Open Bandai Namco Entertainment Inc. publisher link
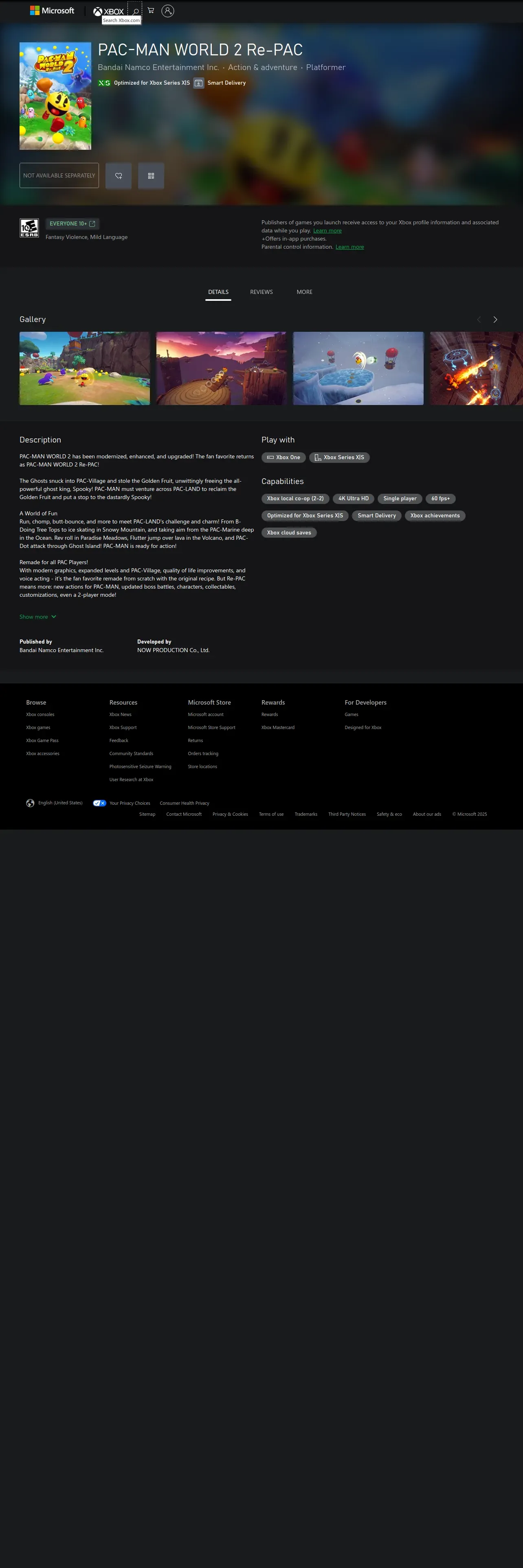 [x=158, y=68]
